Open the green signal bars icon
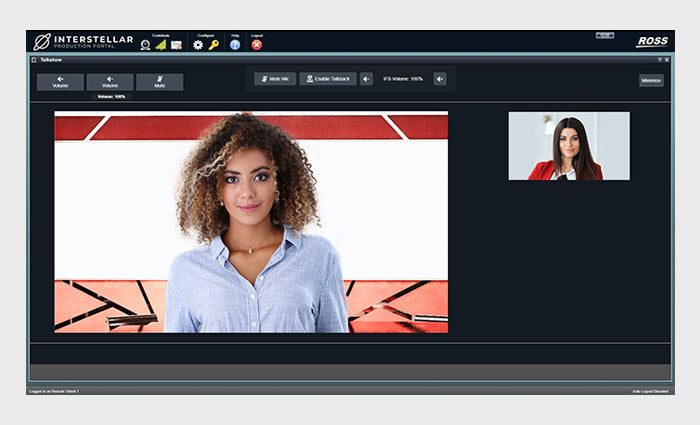This screenshot has width=700, height=425. 160,44
